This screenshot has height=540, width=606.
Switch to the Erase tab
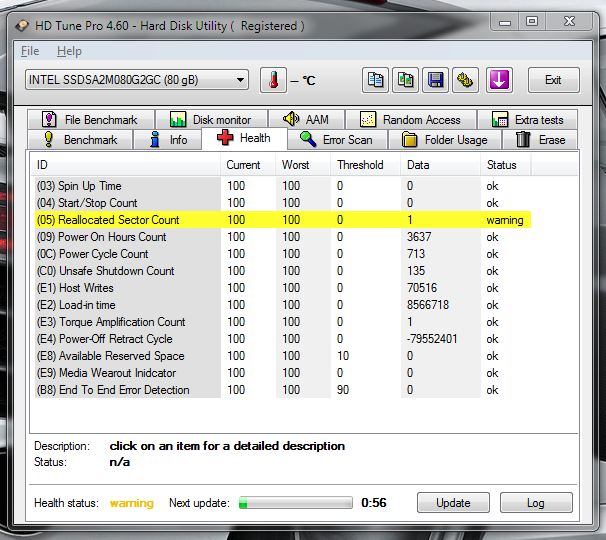(x=540, y=140)
